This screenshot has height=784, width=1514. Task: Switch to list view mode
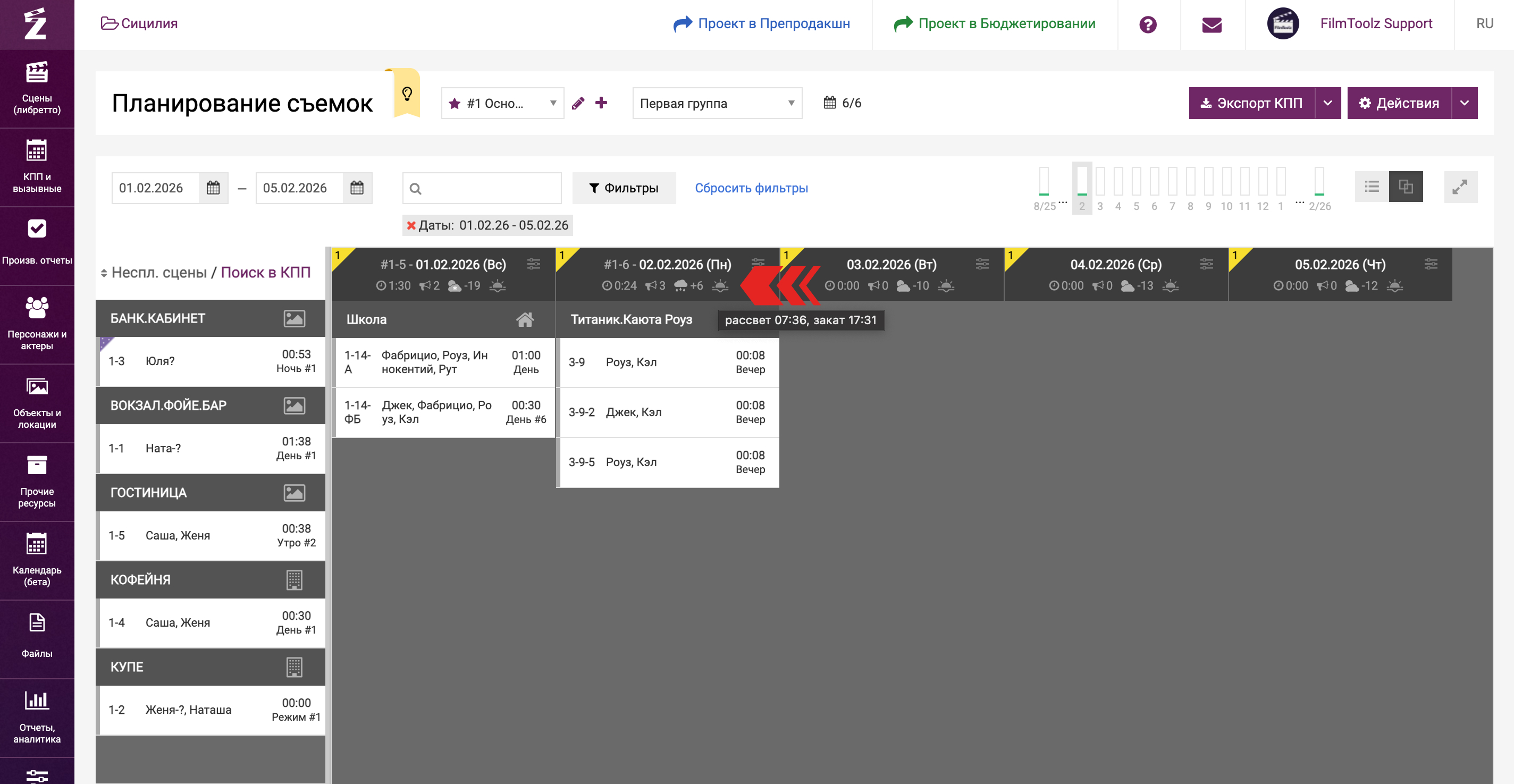tap(1371, 187)
